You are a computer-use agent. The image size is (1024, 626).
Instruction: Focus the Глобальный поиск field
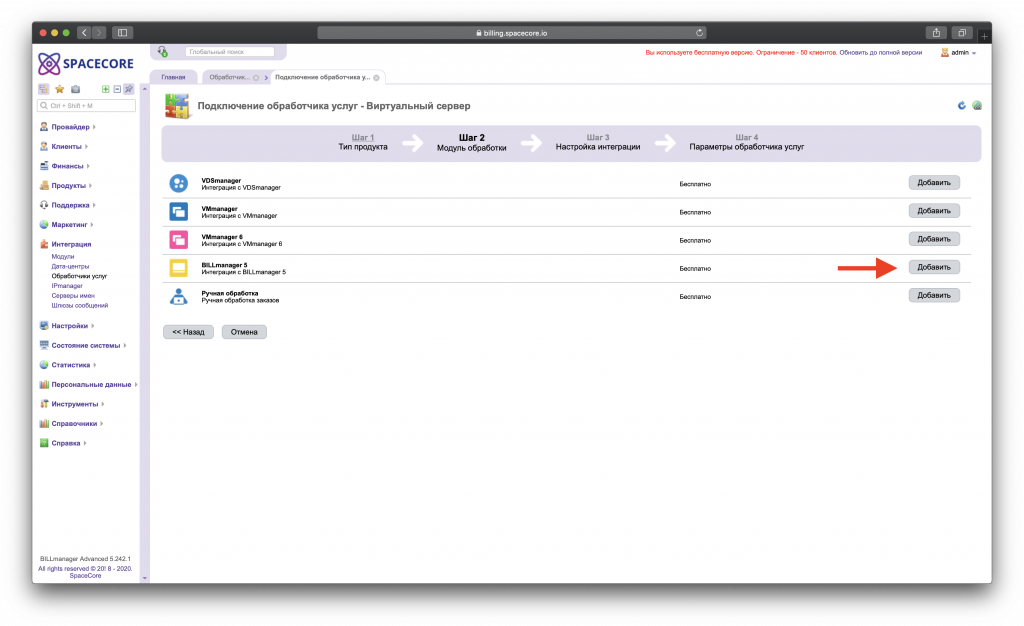[x=229, y=52]
